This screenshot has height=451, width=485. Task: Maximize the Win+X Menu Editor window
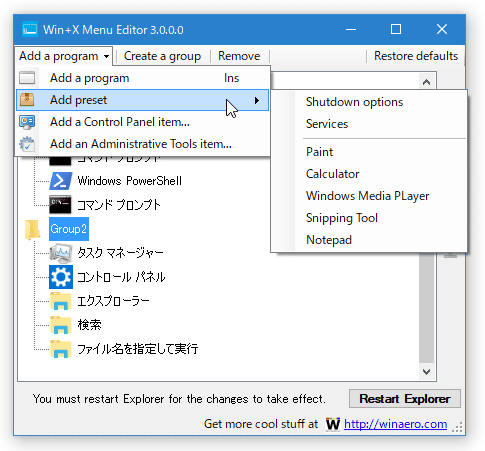(396, 29)
